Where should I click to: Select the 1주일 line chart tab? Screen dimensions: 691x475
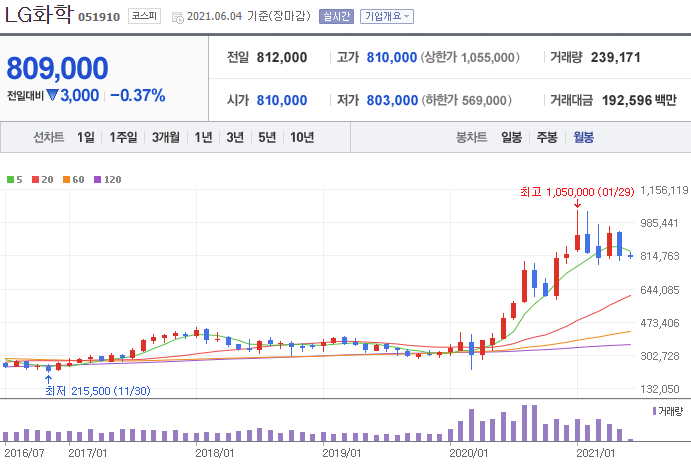tap(123, 137)
